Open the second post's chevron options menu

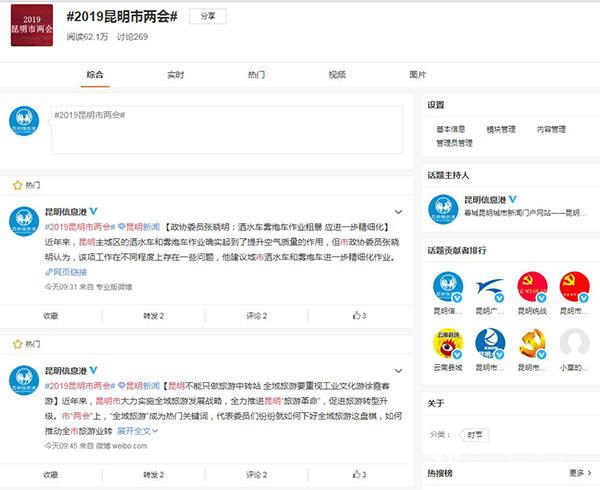[398, 369]
